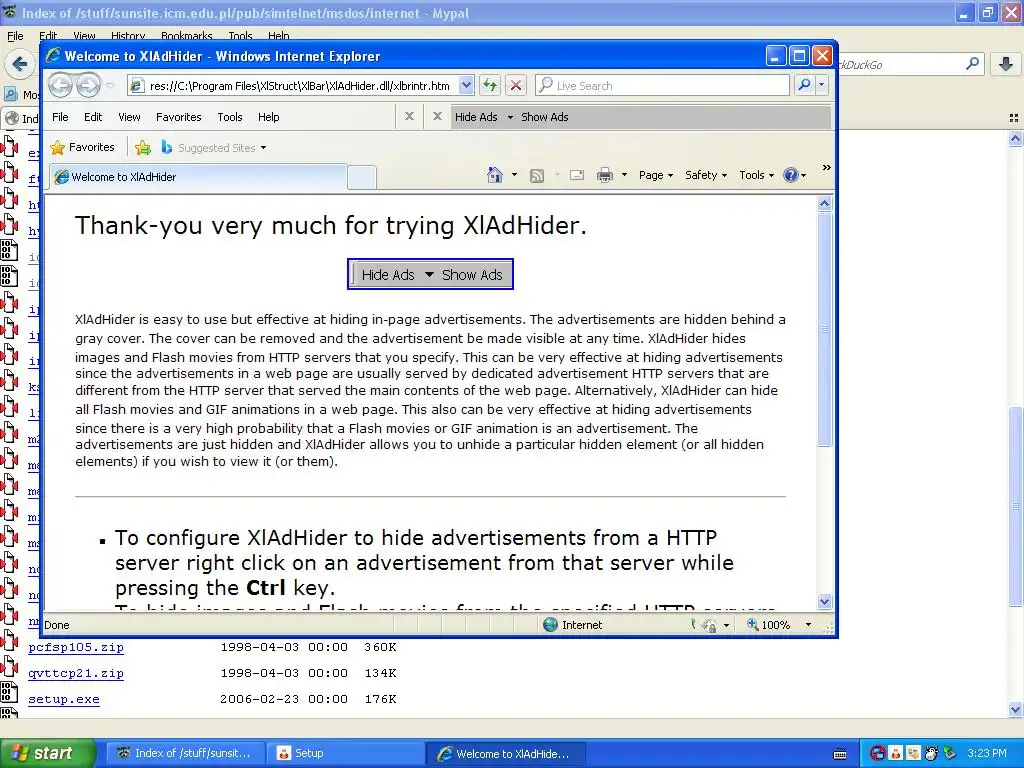The image size is (1024, 768).
Task: Click the Internet zone globe icon
Action: pos(551,625)
